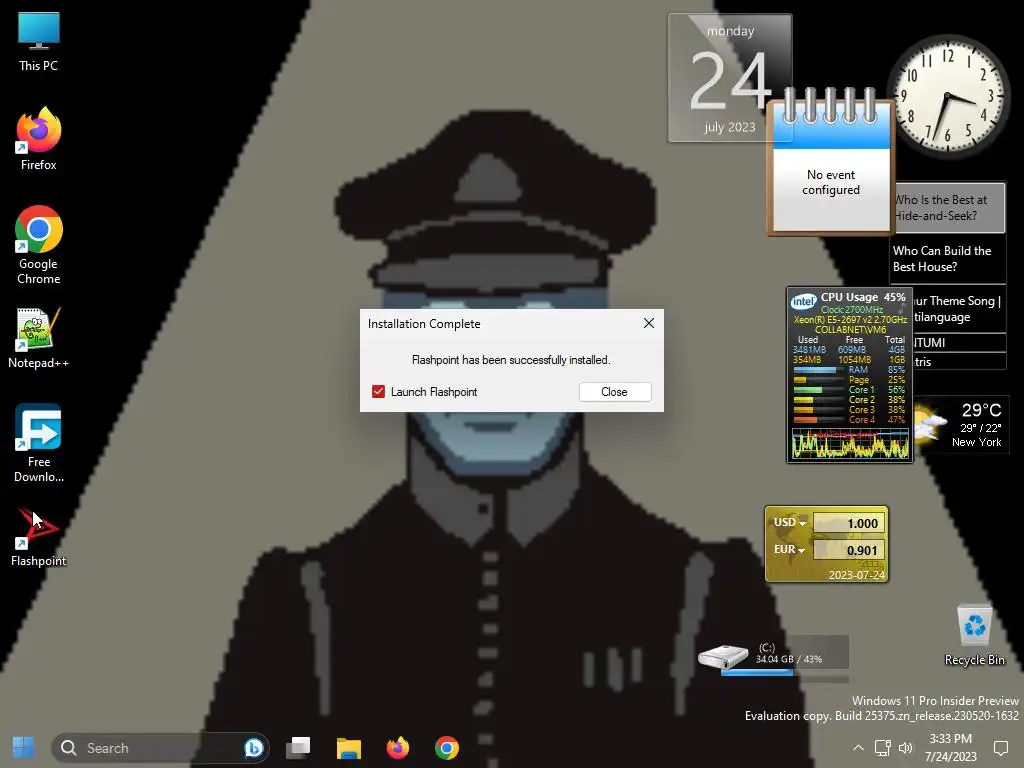
Task: Show hidden tray icons chevron
Action: click(x=858, y=748)
